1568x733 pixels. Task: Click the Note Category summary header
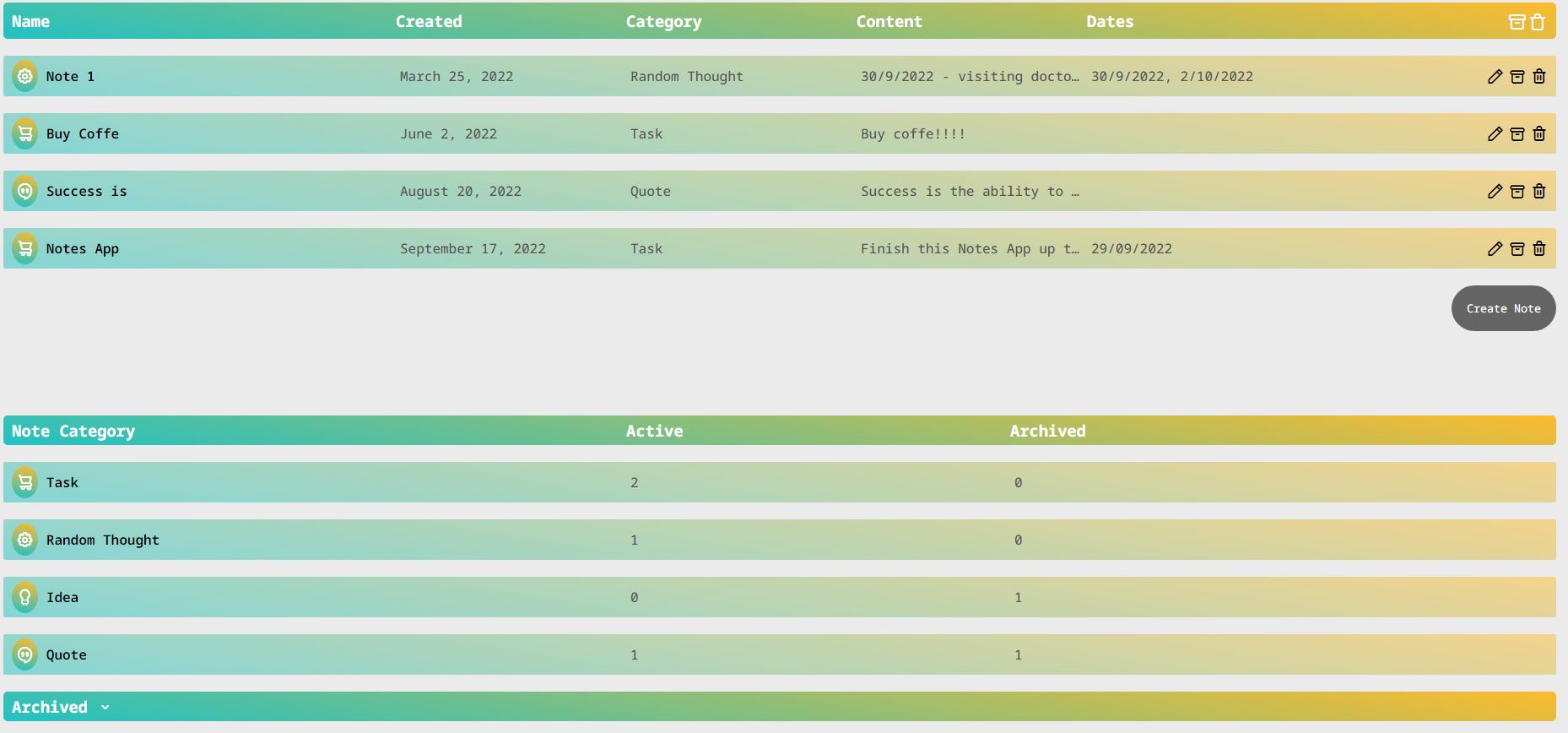73,432
